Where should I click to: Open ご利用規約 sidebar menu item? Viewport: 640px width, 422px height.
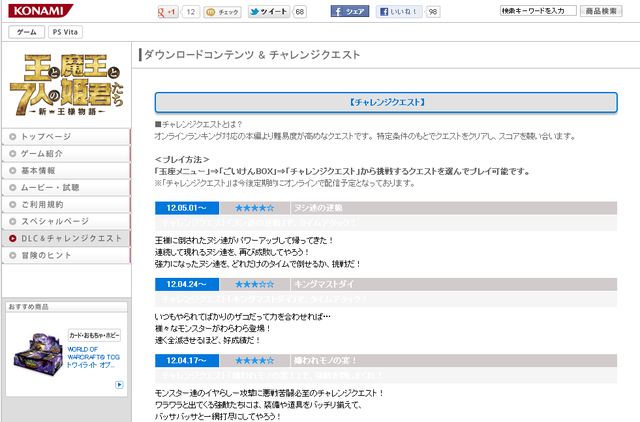(x=66, y=204)
